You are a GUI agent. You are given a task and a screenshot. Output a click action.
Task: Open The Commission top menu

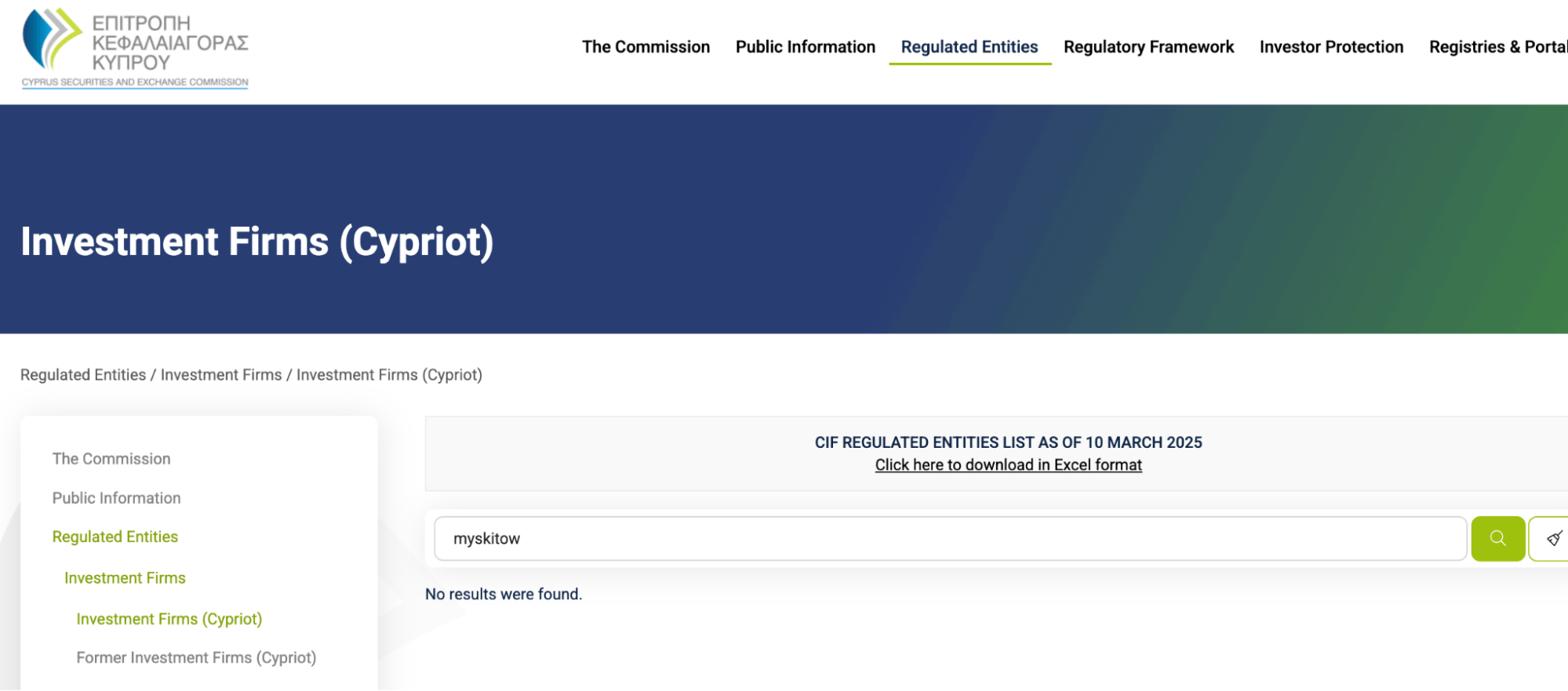point(646,47)
